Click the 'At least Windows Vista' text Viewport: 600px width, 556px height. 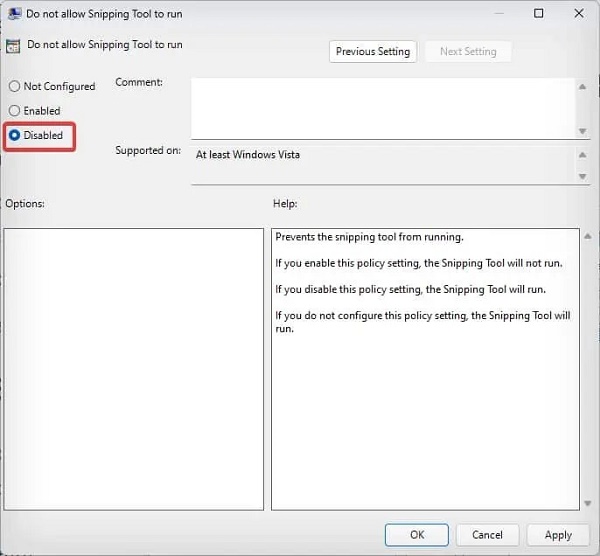click(x=248, y=155)
